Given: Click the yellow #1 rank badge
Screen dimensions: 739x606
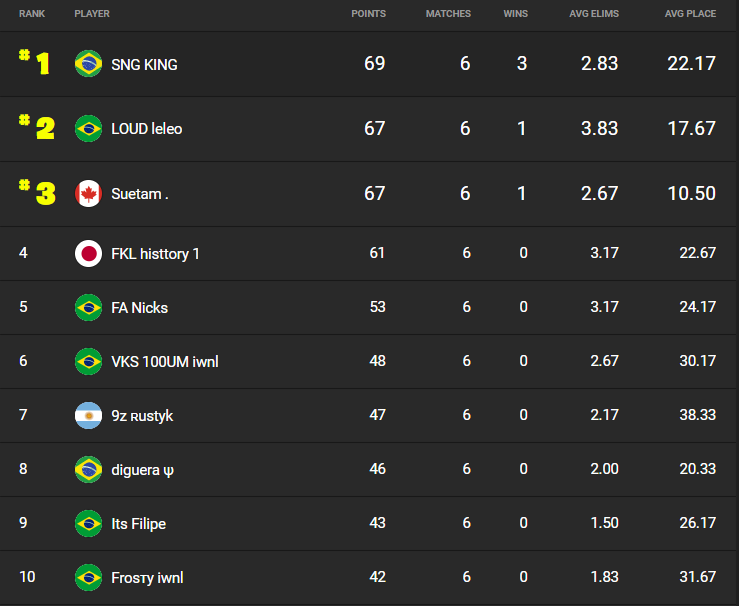Looking at the screenshot, I should [34, 62].
